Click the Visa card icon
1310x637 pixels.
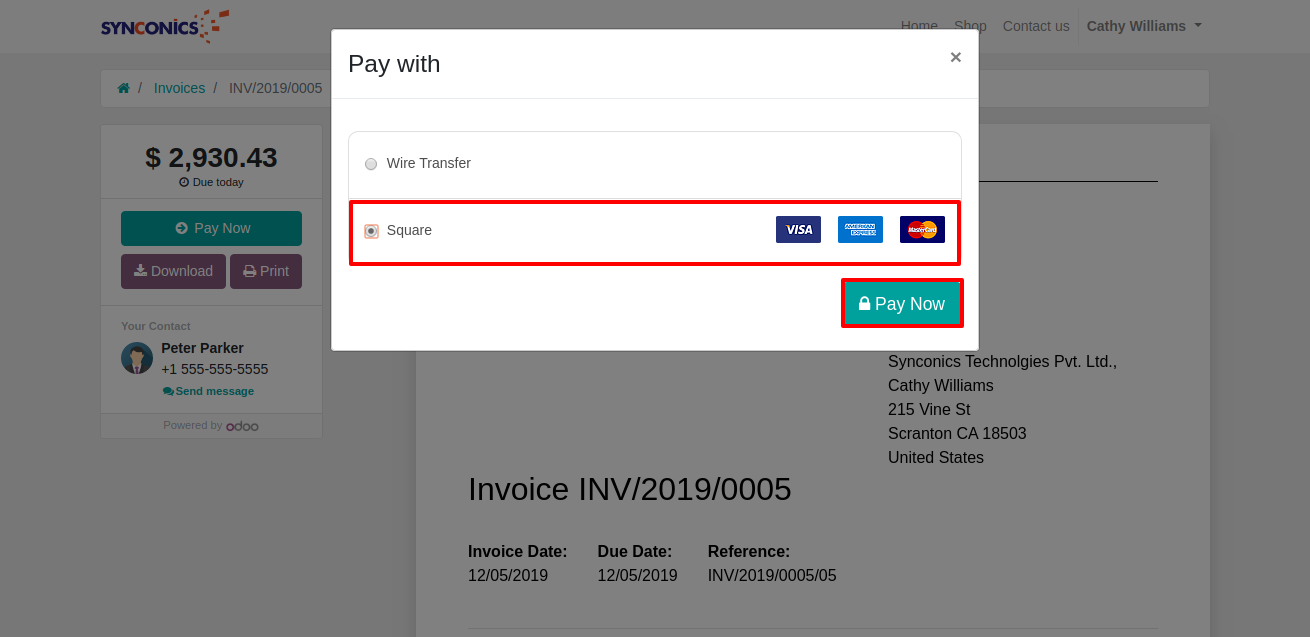tap(798, 230)
